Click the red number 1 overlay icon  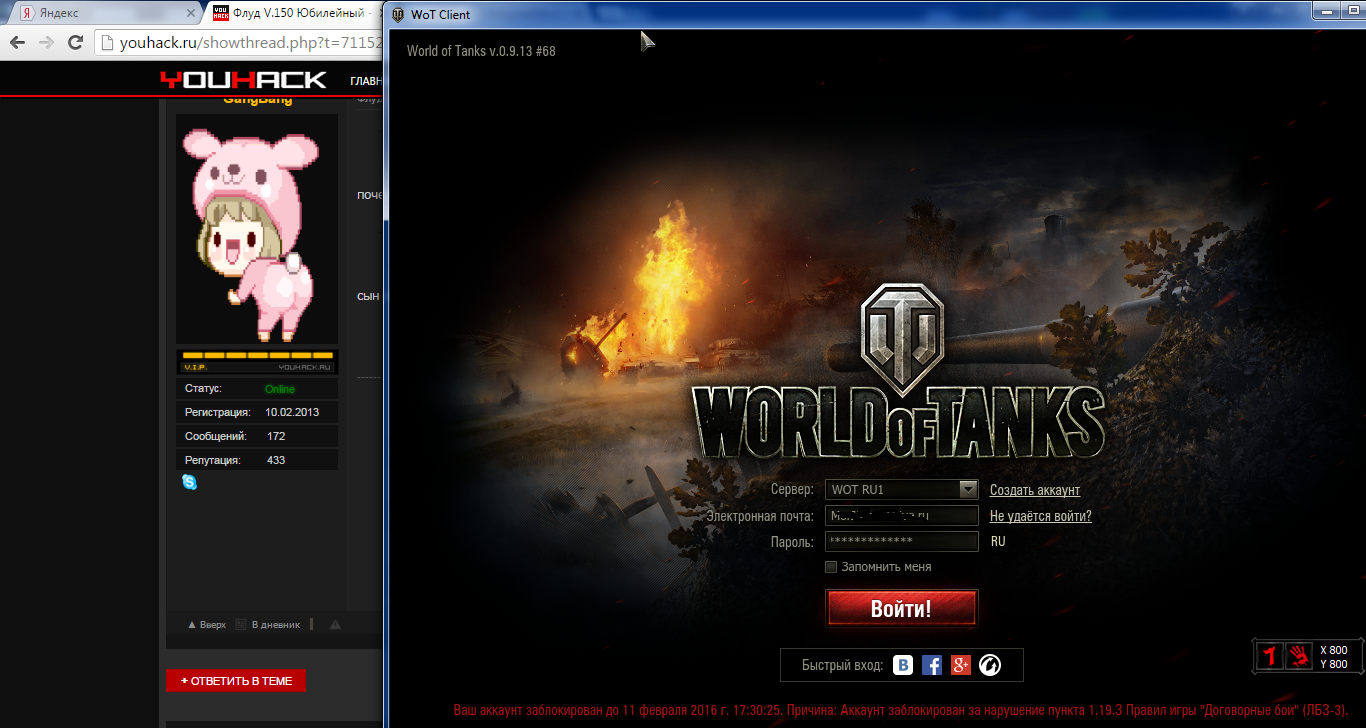coord(1270,656)
